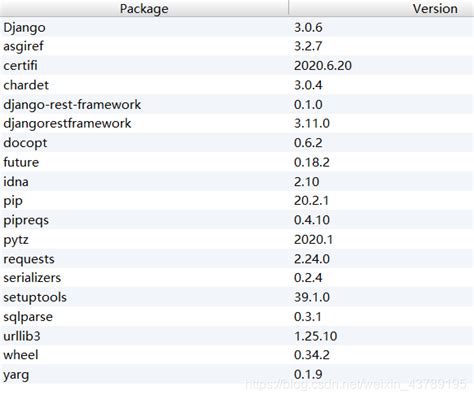Select the requests package row
The image size is (474, 399).
[237, 259]
